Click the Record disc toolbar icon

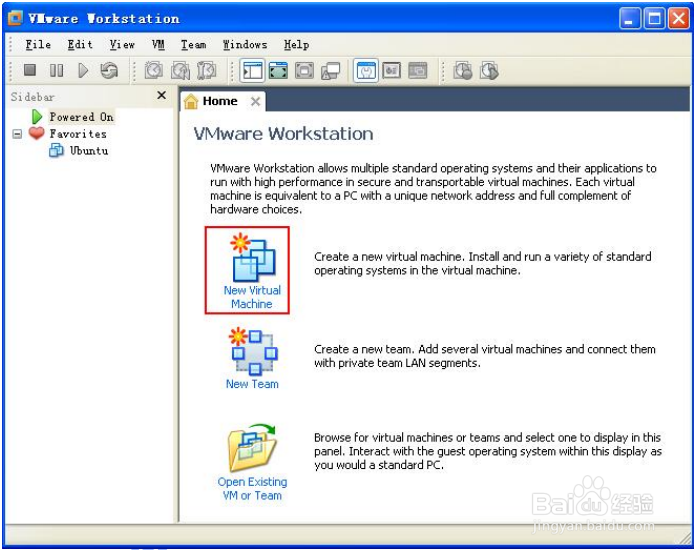pos(463,71)
